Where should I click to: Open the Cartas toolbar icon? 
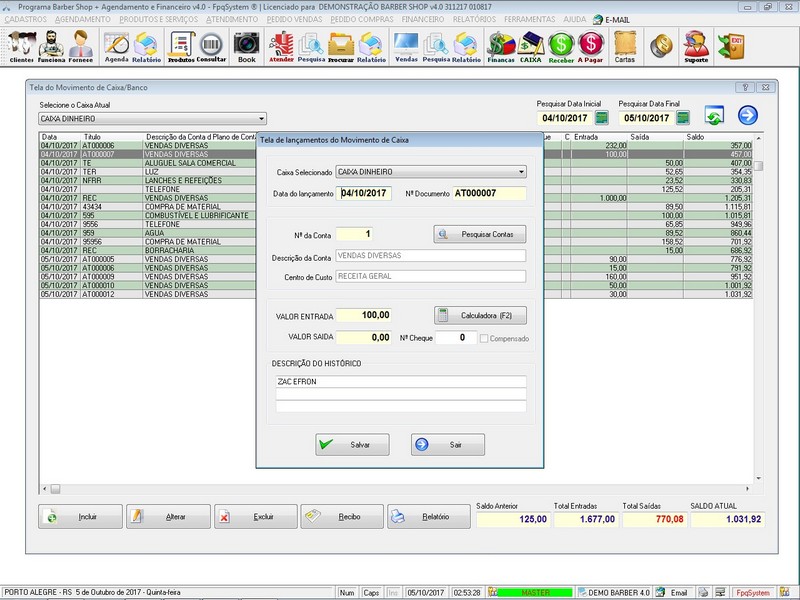[x=625, y=46]
